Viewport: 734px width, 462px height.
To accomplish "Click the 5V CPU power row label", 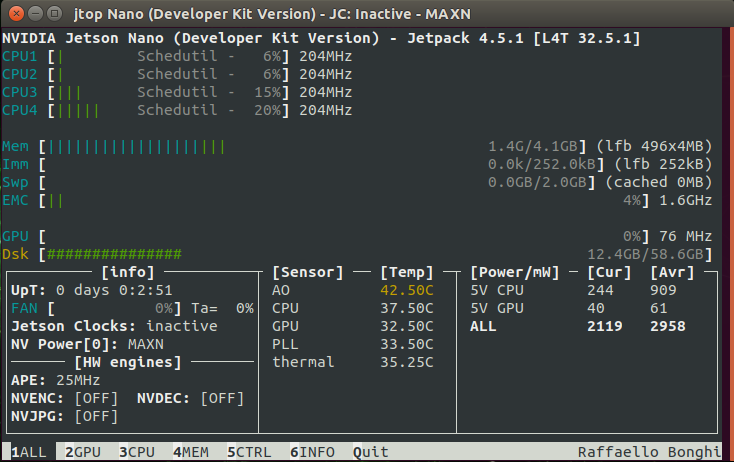I will [497, 291].
